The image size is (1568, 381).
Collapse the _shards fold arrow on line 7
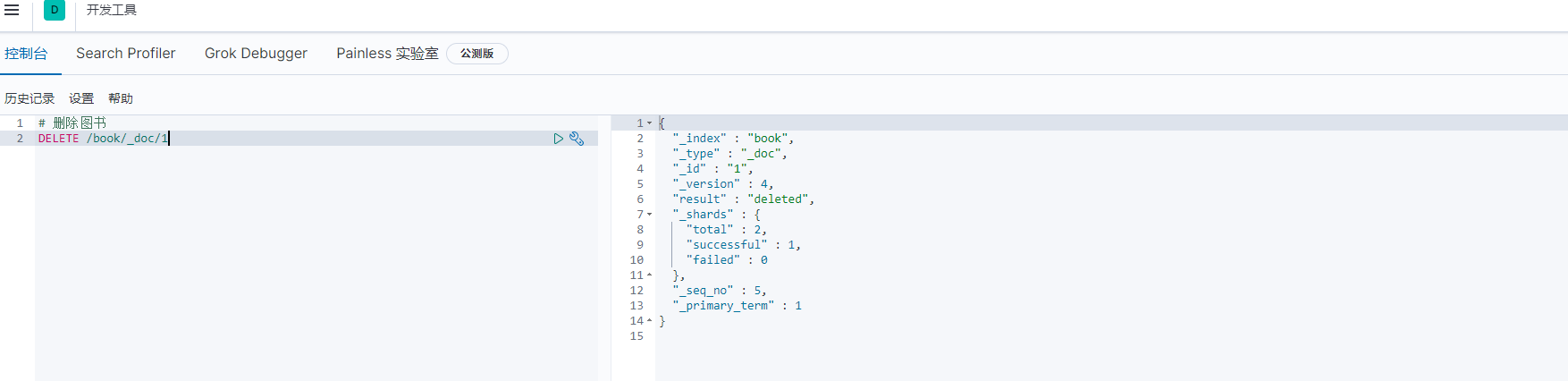click(x=650, y=215)
